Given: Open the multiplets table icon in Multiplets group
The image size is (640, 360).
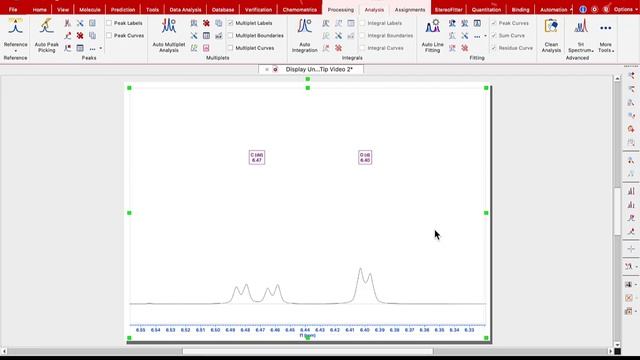Looking at the screenshot, I should click(207, 36).
